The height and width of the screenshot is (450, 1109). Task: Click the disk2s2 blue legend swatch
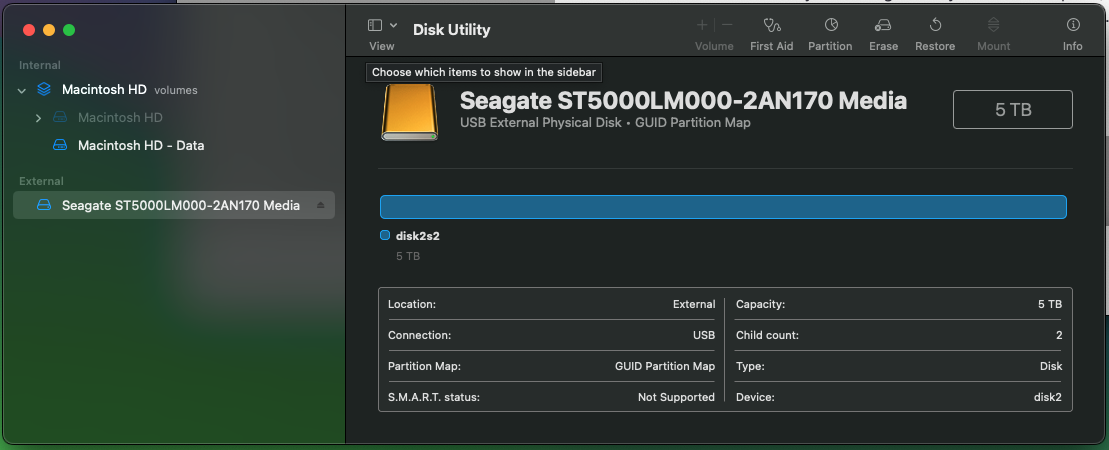click(385, 236)
